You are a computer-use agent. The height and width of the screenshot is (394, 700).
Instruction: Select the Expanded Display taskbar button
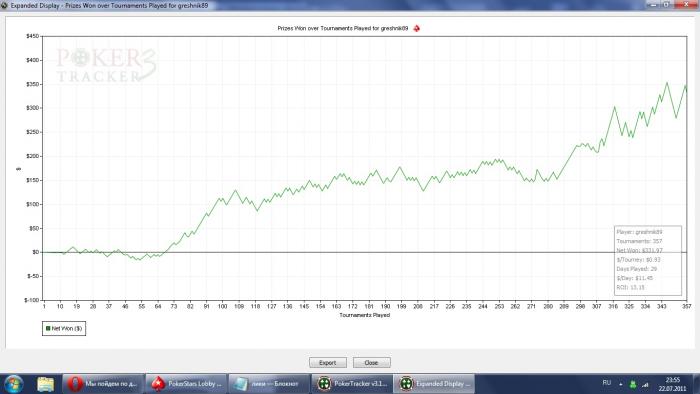point(434,384)
